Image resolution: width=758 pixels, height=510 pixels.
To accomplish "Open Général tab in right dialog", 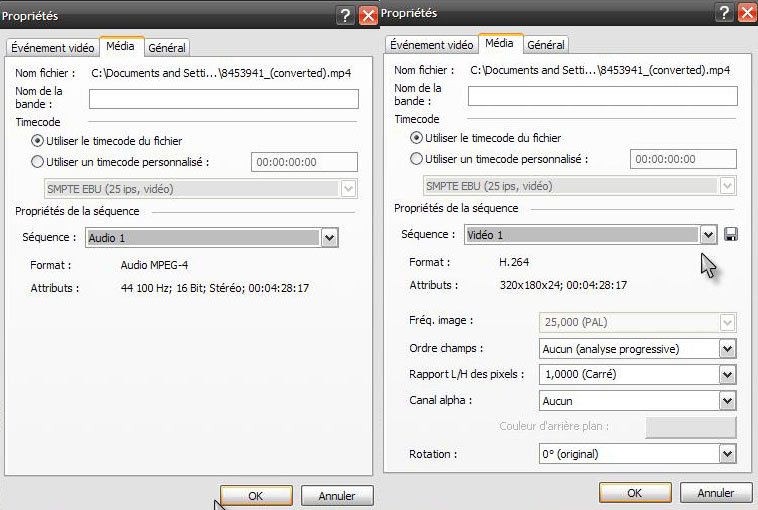I will 546,45.
